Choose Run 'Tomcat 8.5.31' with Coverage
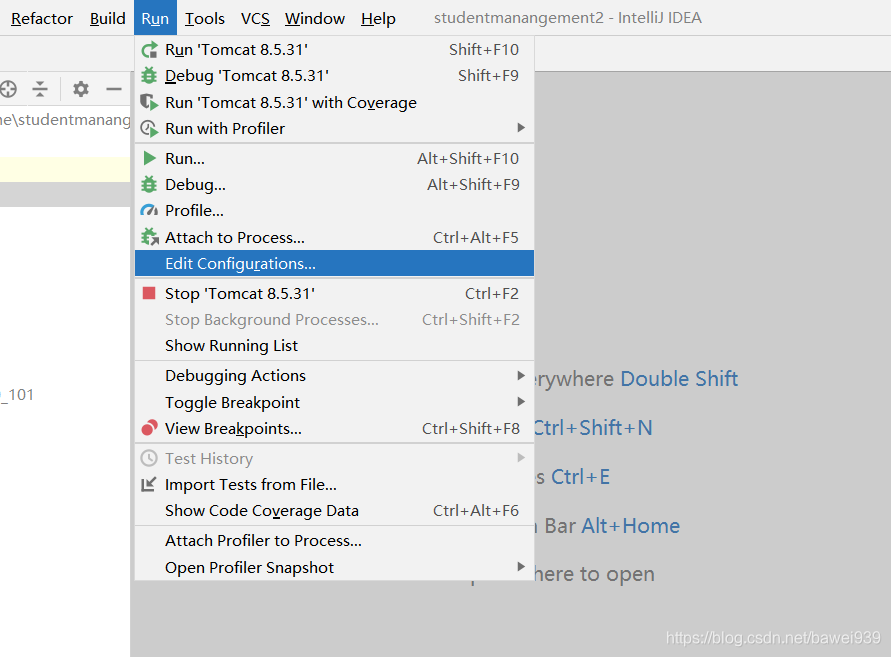Image resolution: width=891 pixels, height=657 pixels. click(334, 102)
